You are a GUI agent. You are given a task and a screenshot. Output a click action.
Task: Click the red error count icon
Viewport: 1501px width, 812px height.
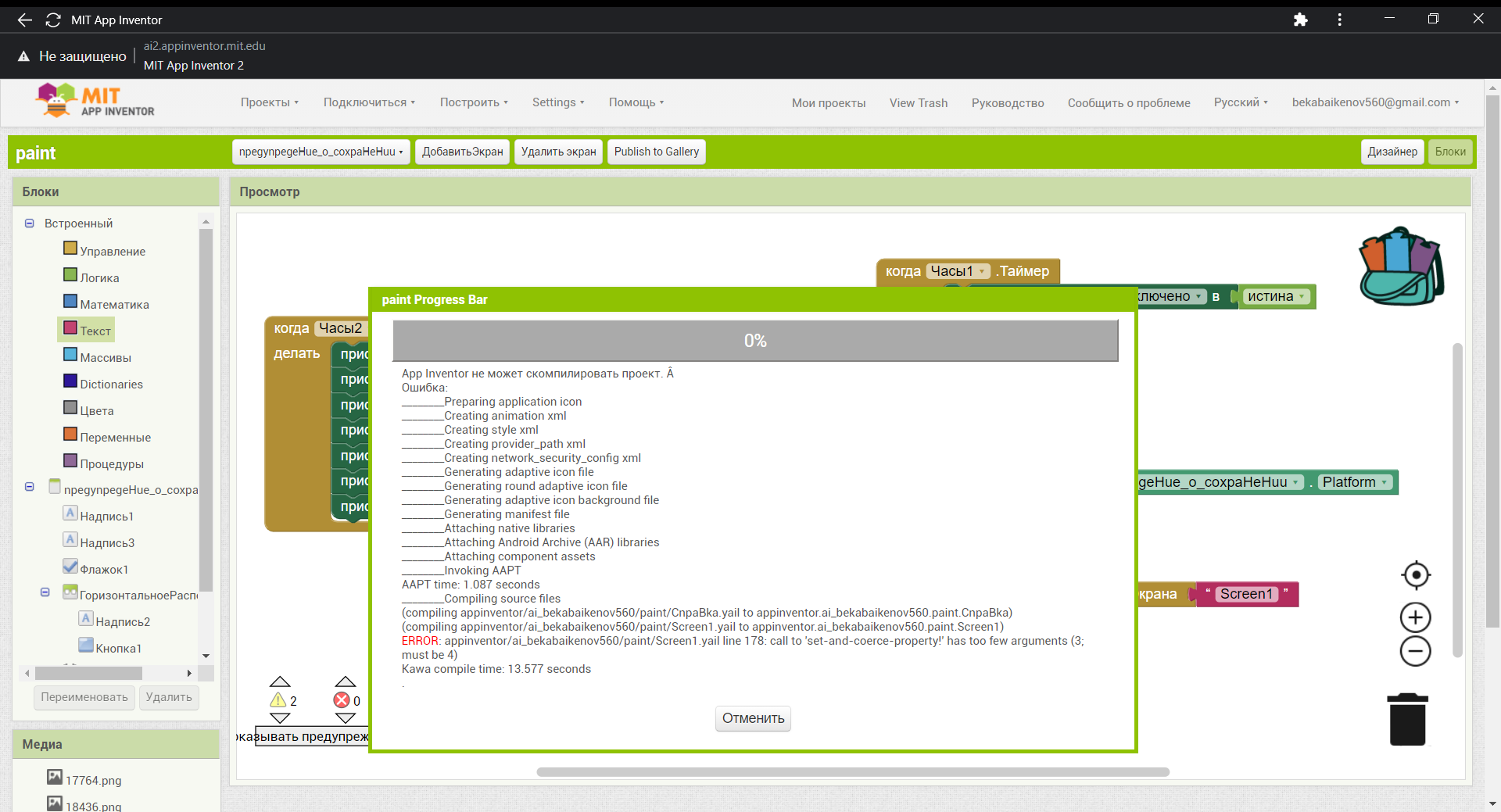pyautogui.click(x=342, y=700)
